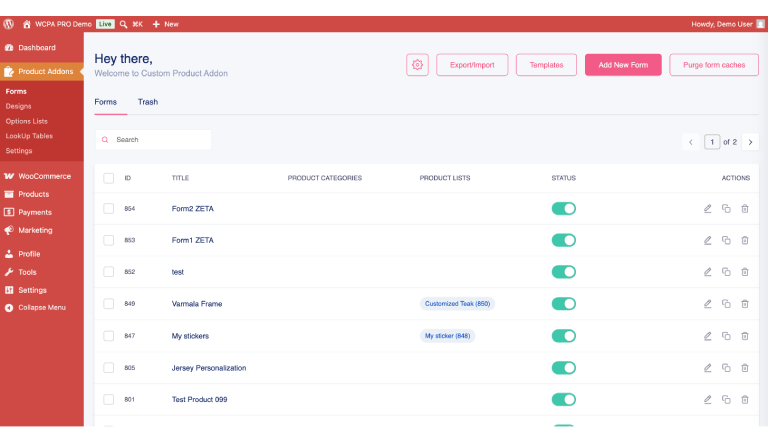Open the form settings gear icon

pyautogui.click(x=417, y=65)
